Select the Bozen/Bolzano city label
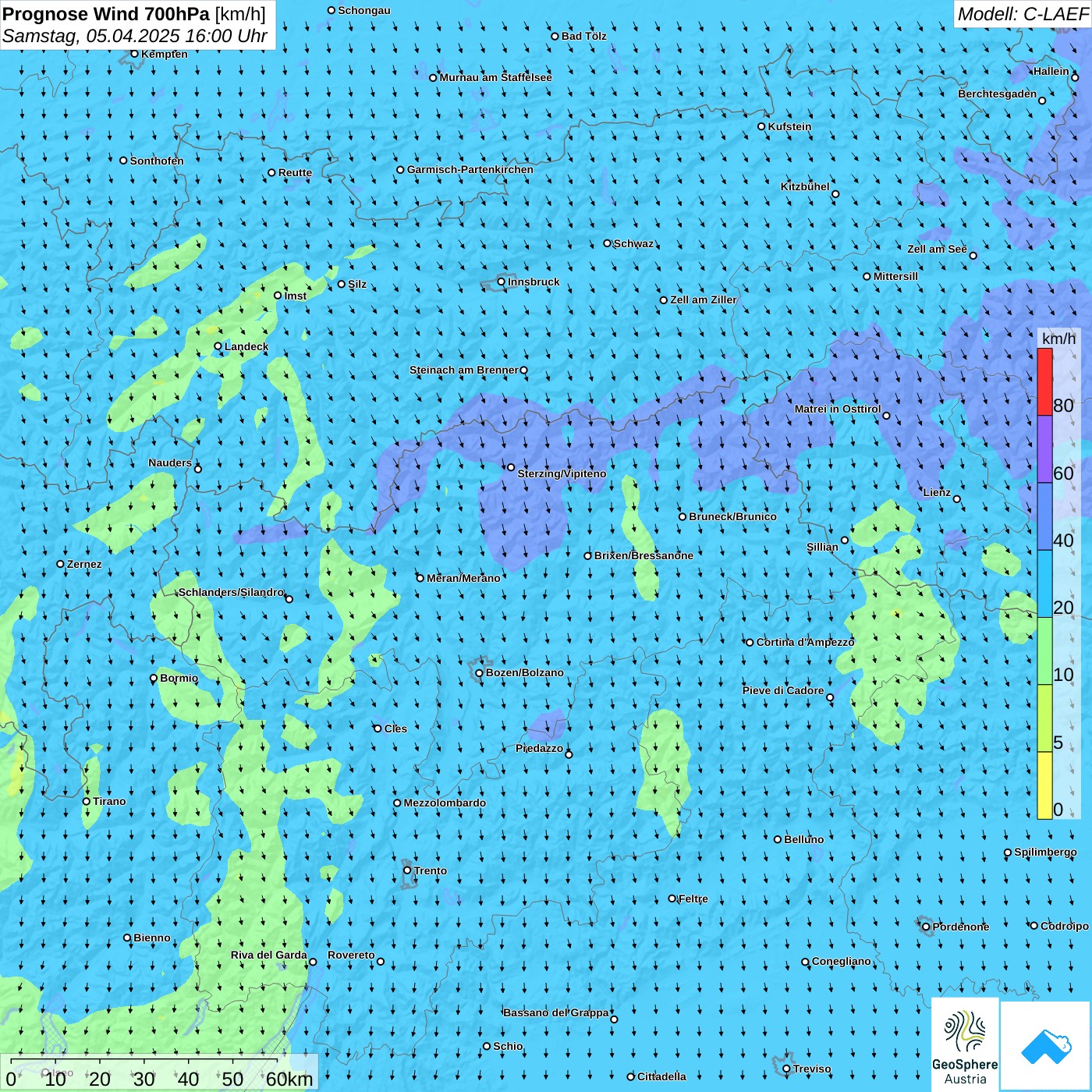 [524, 672]
